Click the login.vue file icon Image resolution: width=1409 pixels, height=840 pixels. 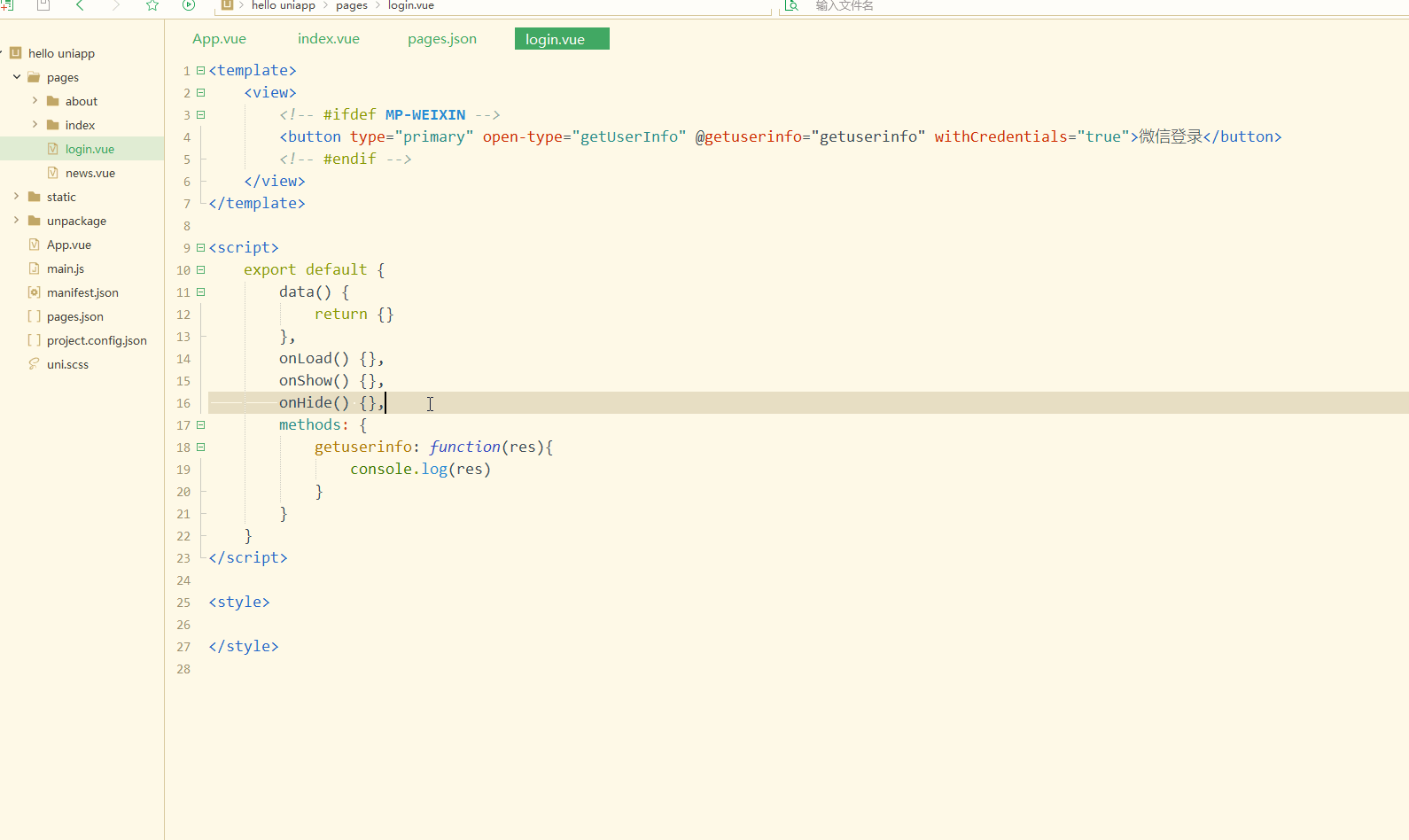[52, 149]
